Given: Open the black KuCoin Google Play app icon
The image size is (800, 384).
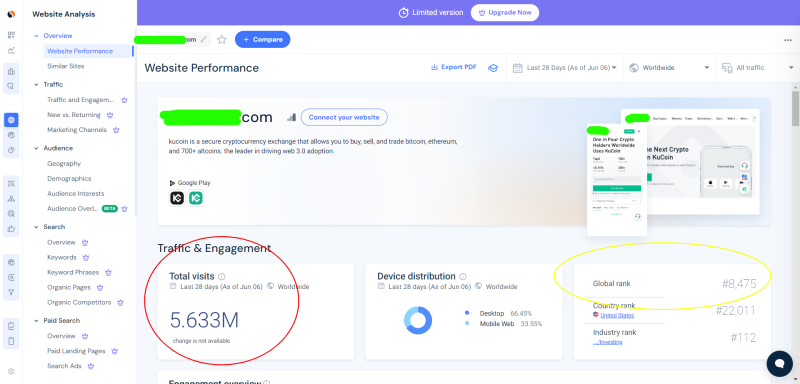Looking at the screenshot, I should [x=177, y=198].
